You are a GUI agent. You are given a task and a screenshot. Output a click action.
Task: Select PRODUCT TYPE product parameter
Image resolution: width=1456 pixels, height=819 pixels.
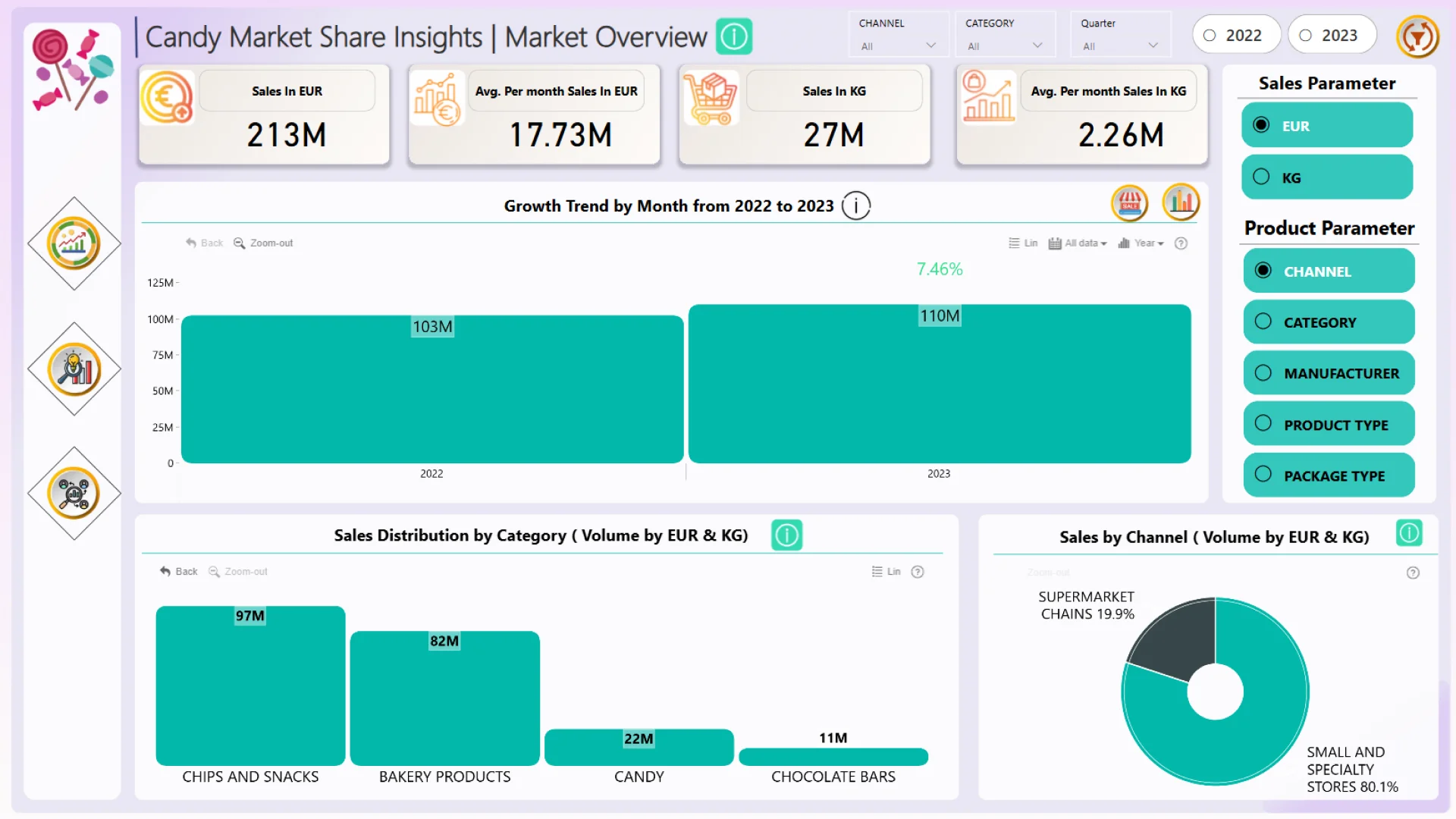(x=1329, y=425)
